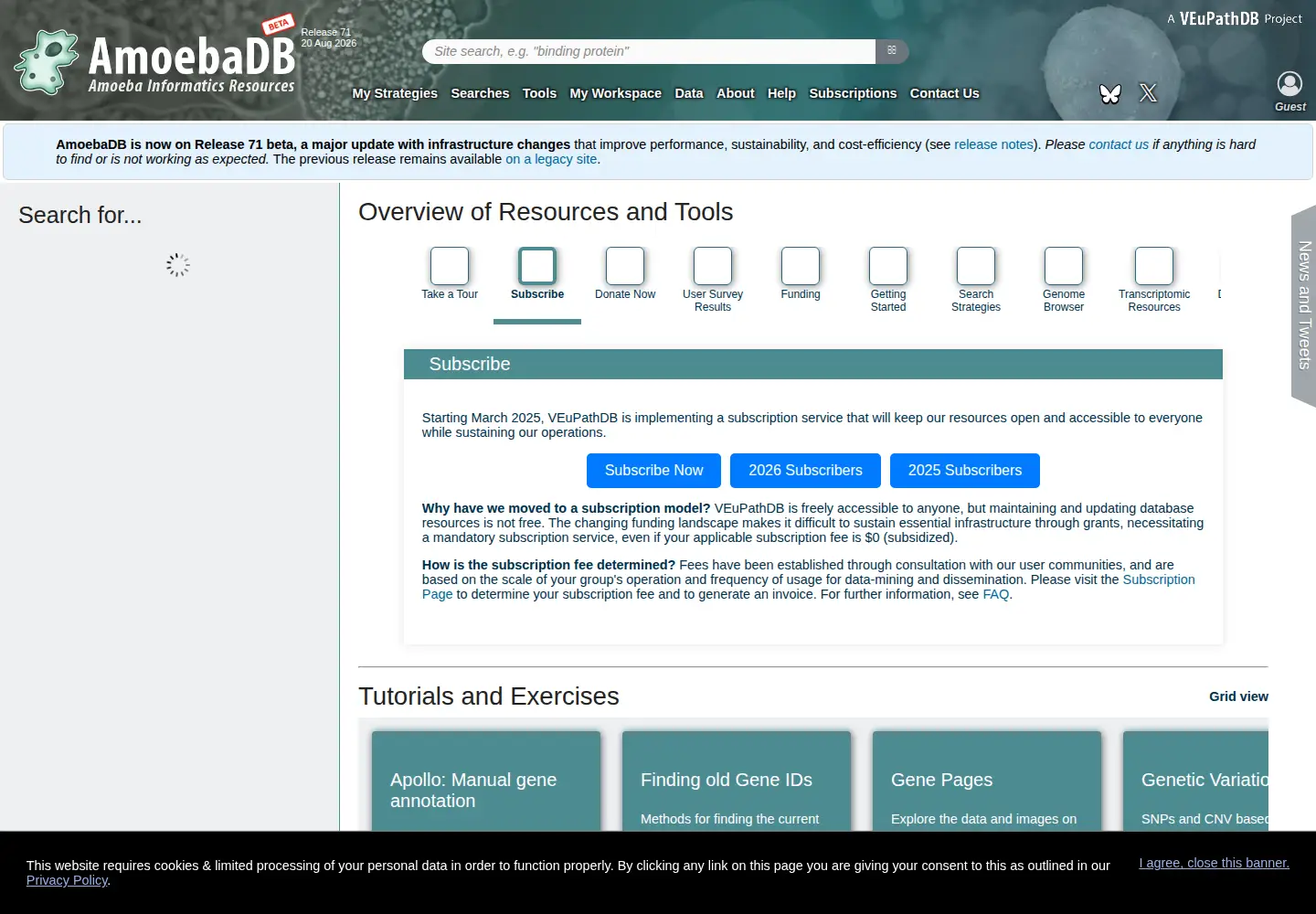View the 2025 Subscribers list
Screen dimensions: 1316x914
pyautogui.click(x=965, y=471)
